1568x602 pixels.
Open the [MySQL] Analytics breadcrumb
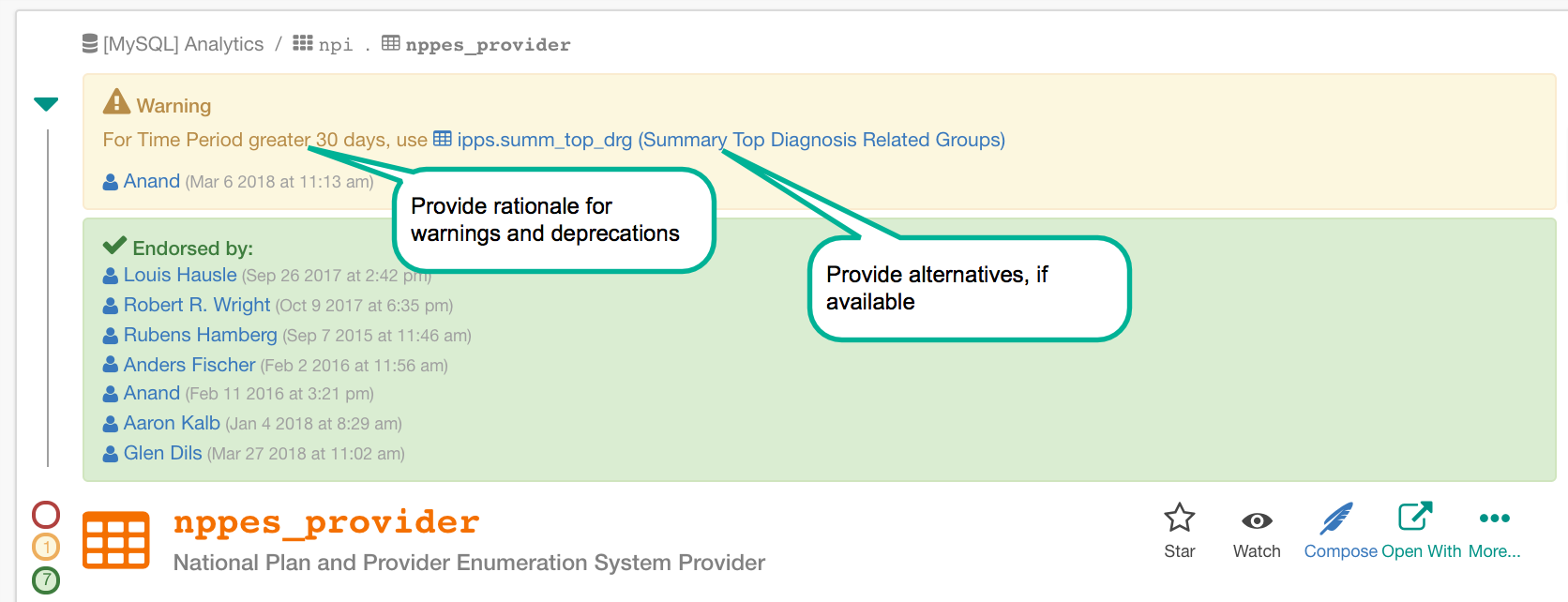coord(173,44)
